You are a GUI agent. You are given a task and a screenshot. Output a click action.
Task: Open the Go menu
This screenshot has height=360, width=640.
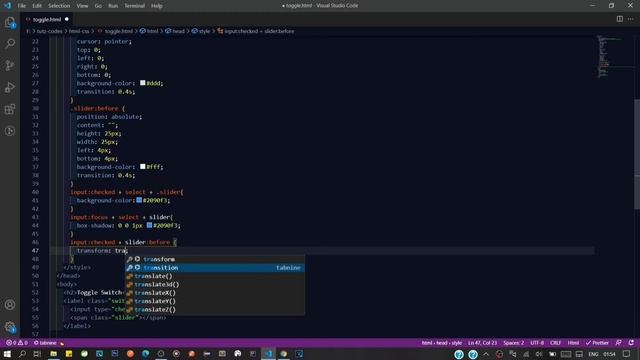coord(98,6)
